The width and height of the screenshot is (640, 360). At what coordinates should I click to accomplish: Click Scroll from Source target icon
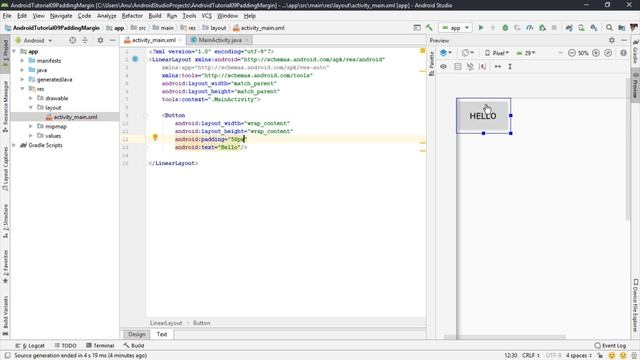[x=72, y=40]
